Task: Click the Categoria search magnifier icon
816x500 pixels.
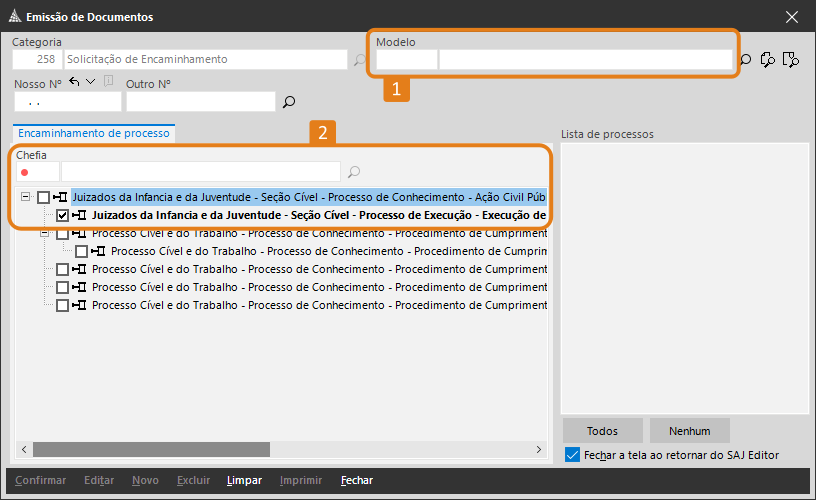Action: pos(360,60)
